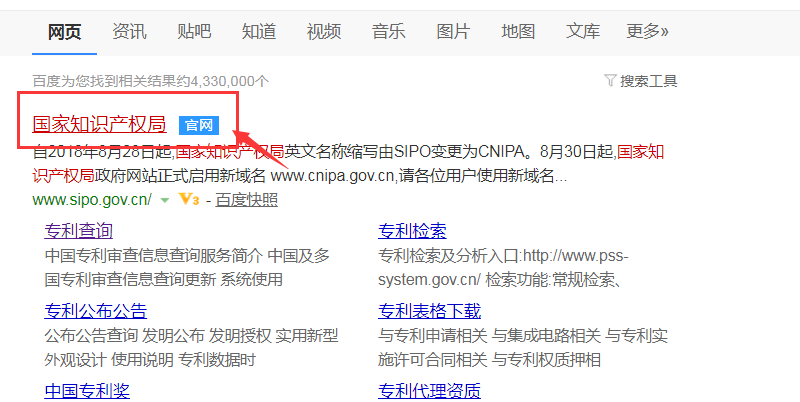
Task: Click the funnel icon beside 搜索工具
Action: [610, 81]
